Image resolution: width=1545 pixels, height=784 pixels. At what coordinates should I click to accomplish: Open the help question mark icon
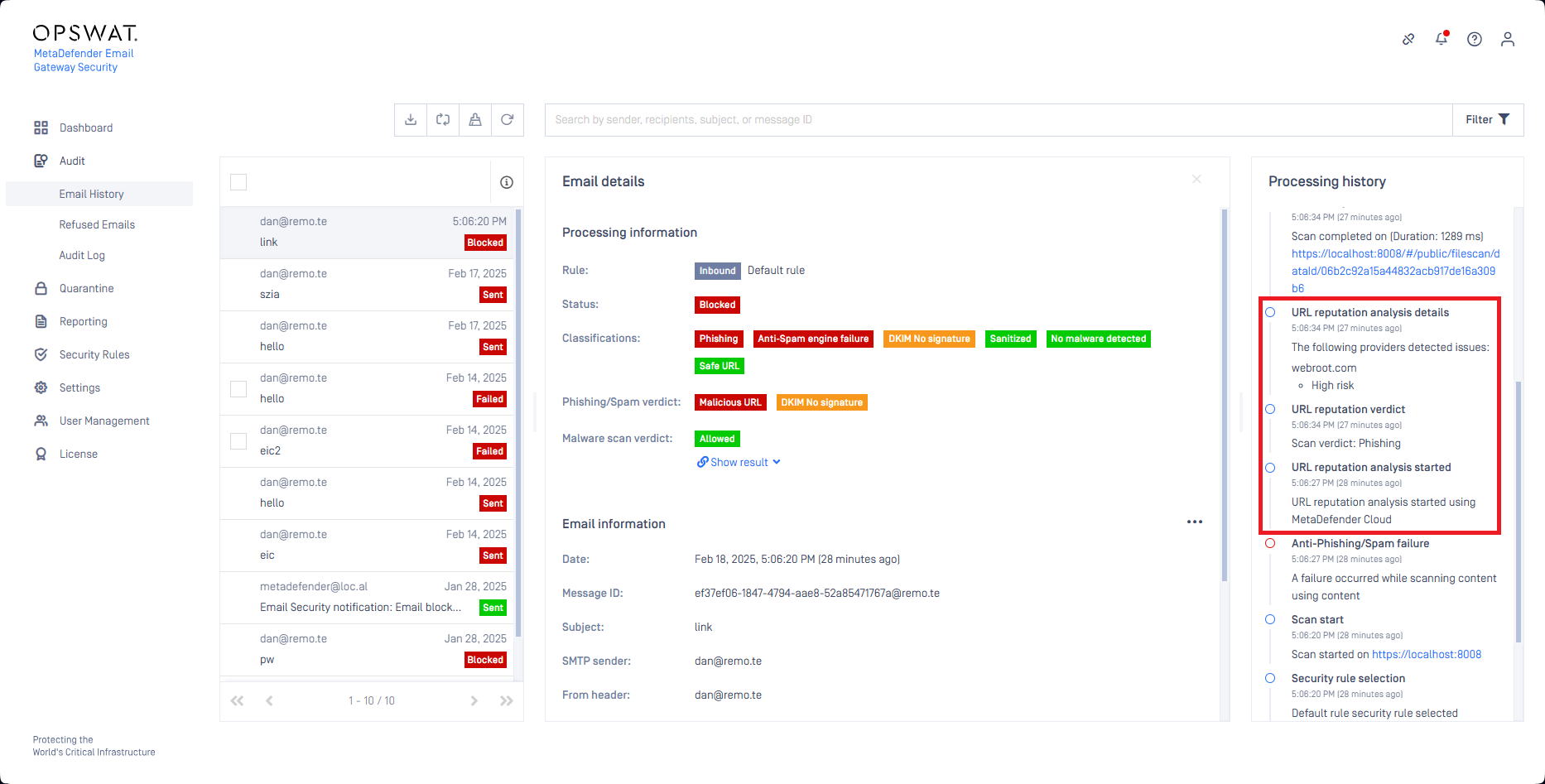(1475, 39)
